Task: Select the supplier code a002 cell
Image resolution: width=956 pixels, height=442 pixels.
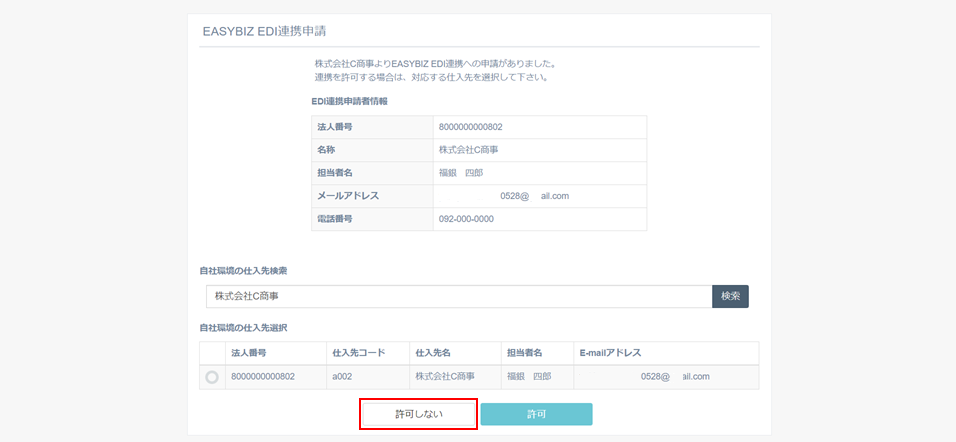Action: tap(342, 377)
